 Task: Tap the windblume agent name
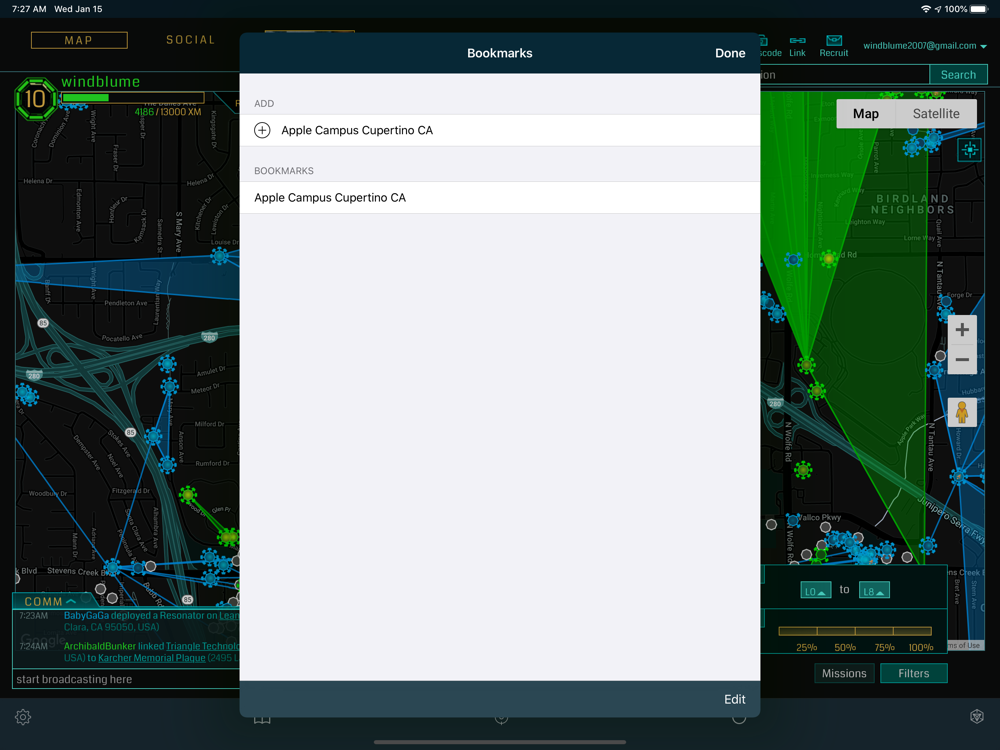(x=100, y=81)
